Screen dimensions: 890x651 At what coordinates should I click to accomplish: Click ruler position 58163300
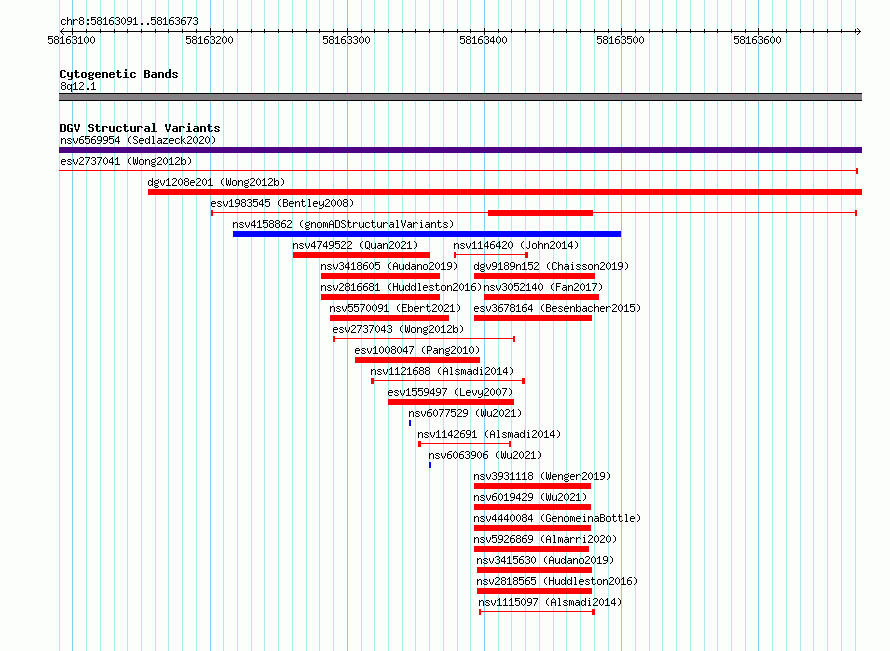click(346, 40)
